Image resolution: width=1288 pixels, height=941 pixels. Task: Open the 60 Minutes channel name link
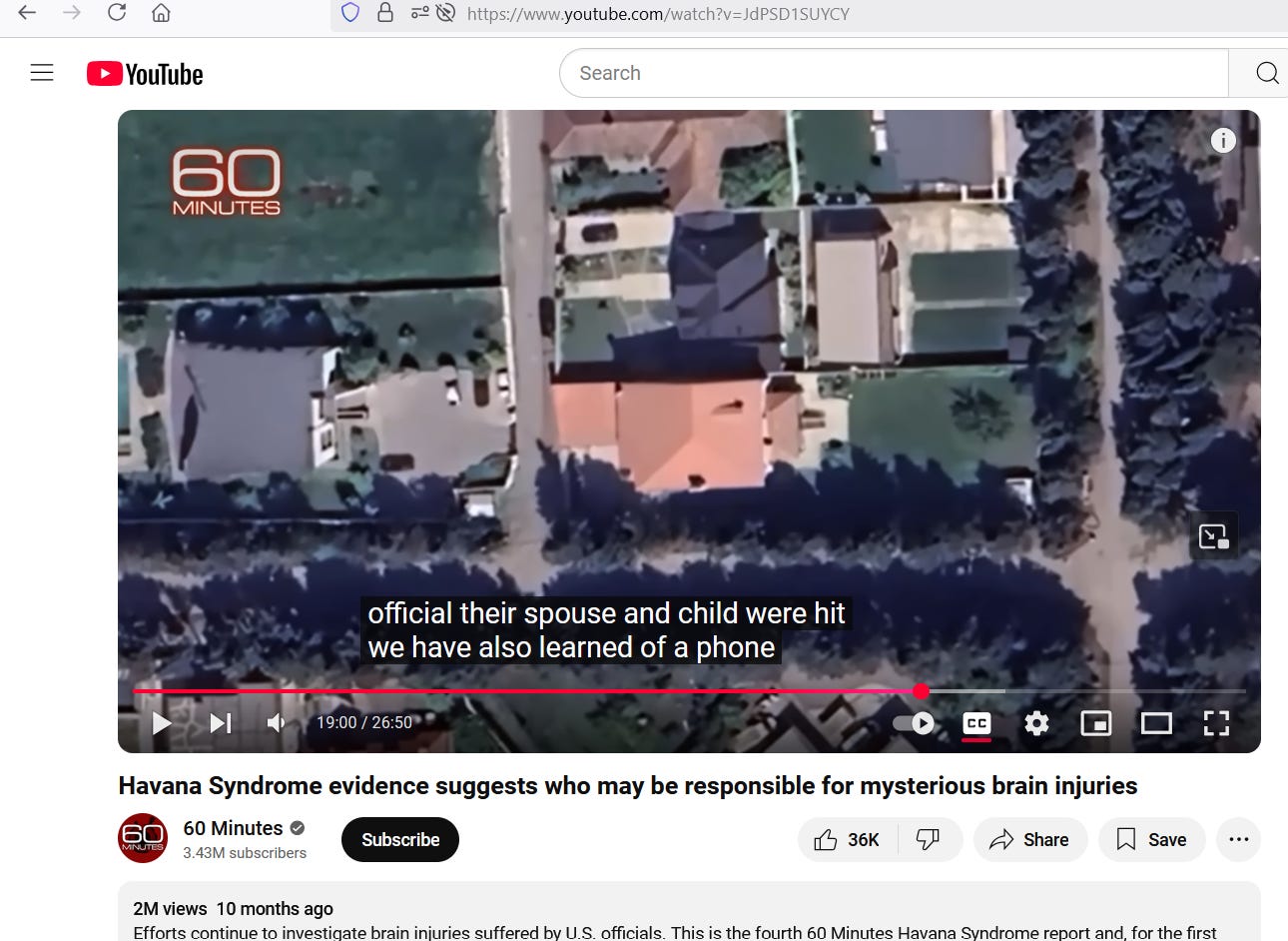[x=233, y=828]
